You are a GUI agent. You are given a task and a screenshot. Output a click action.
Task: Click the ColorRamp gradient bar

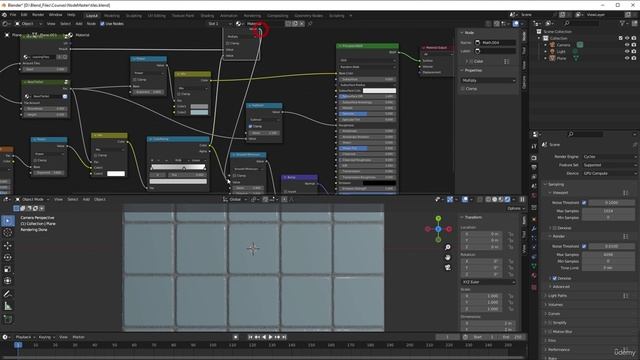pyautogui.click(x=178, y=167)
